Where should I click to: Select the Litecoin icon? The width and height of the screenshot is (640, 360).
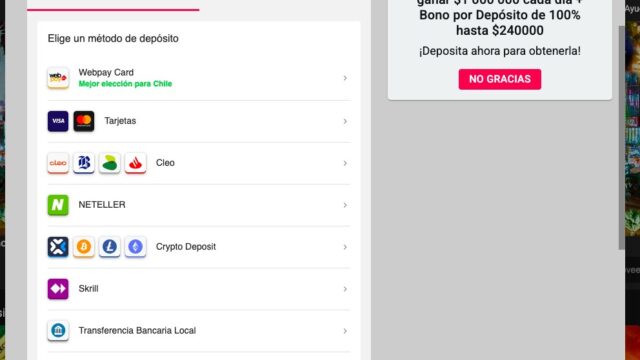point(109,247)
